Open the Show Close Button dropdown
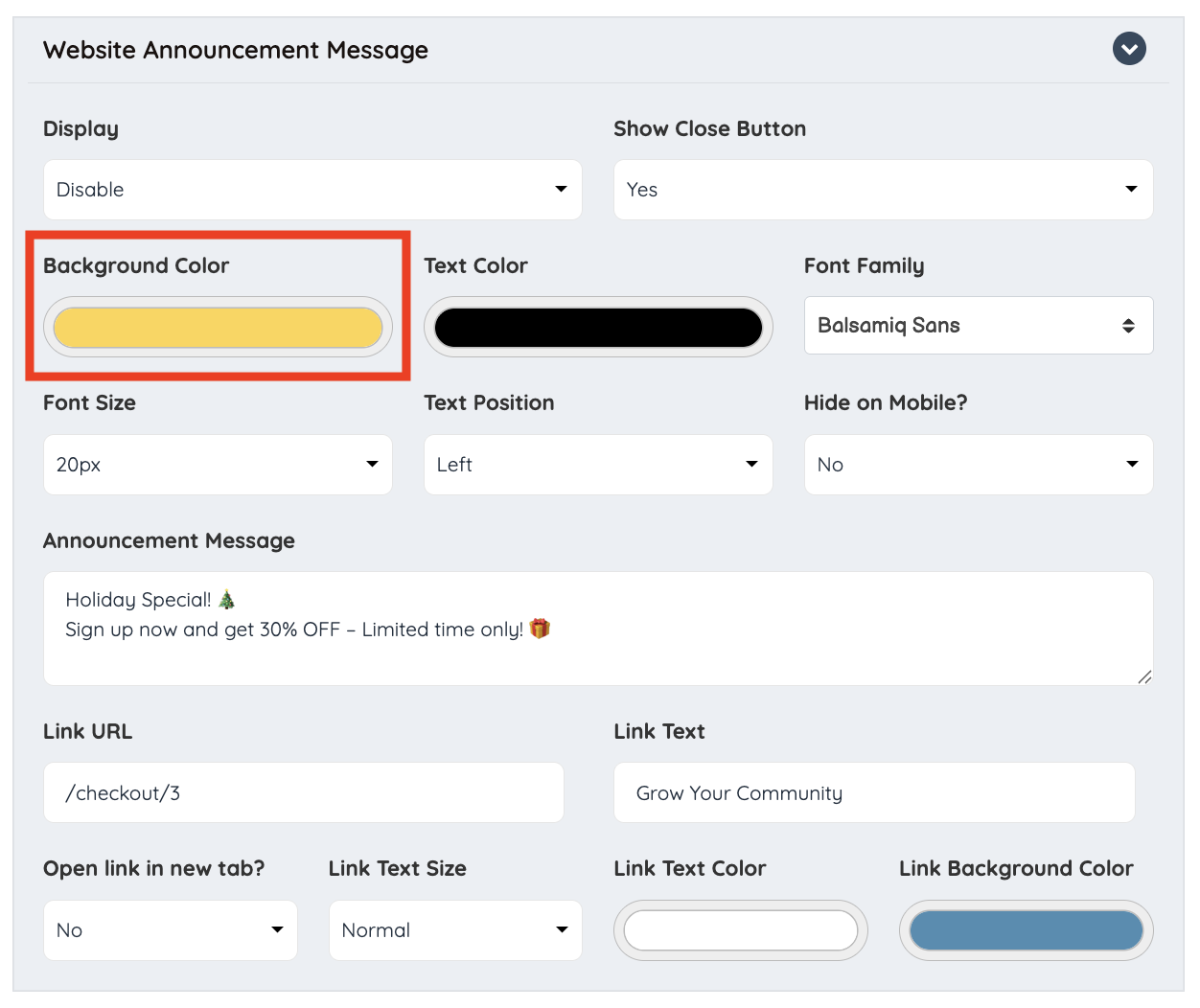Viewport: 1200px width, 1008px height. (883, 190)
